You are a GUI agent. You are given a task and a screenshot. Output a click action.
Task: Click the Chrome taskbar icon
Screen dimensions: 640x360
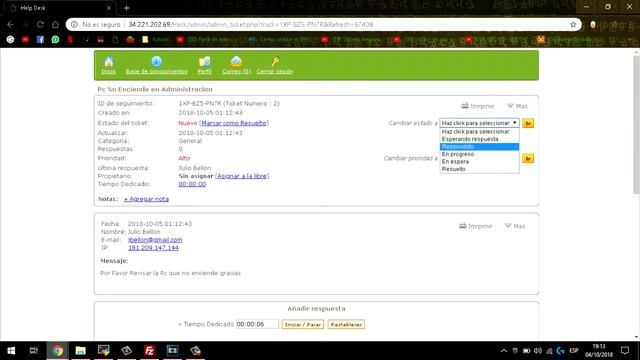pos(58,351)
